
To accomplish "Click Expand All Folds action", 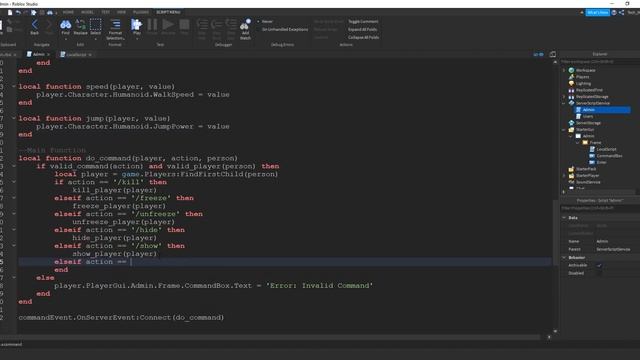I will point(362,29).
